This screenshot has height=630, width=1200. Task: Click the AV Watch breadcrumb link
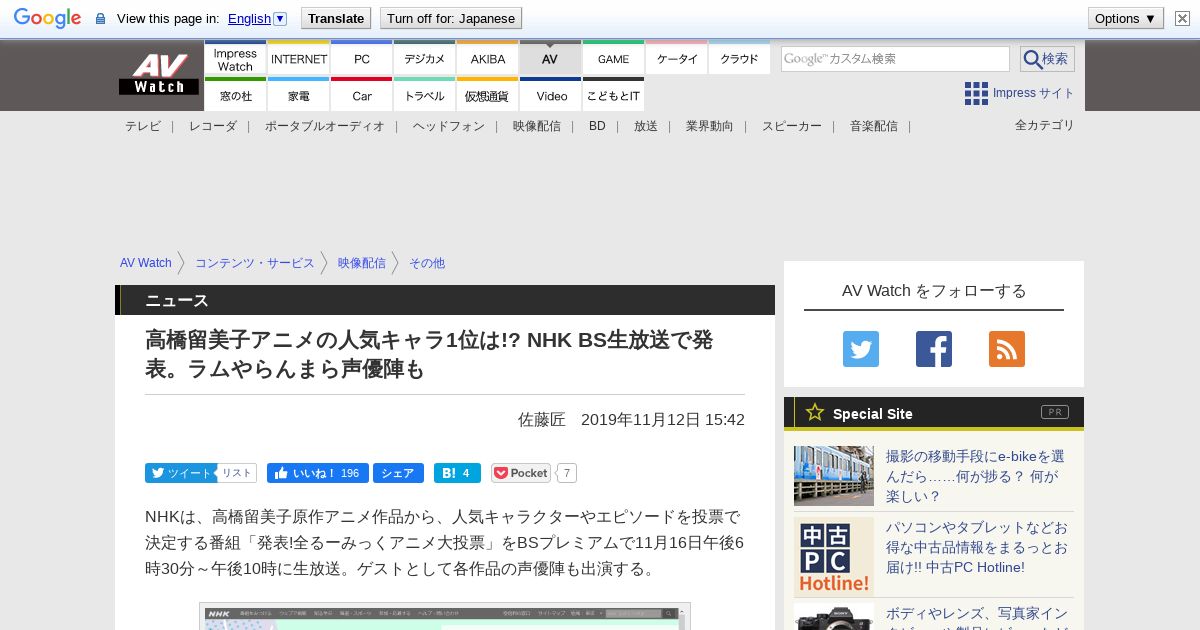point(146,263)
